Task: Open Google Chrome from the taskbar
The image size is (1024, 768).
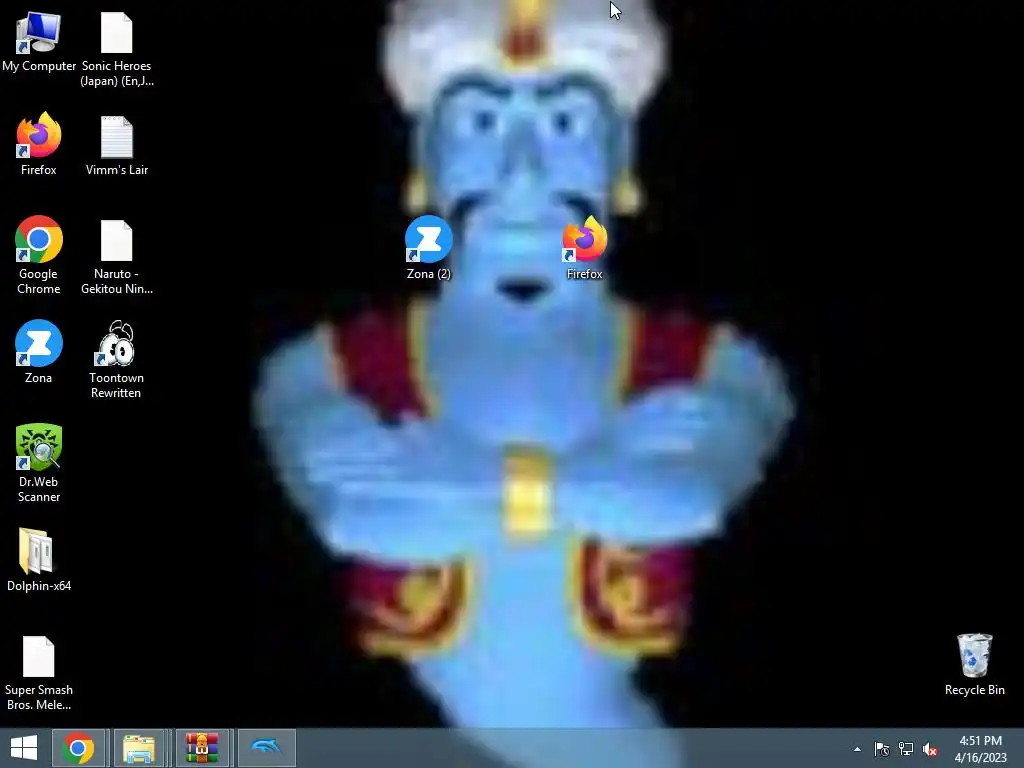Action: coord(78,748)
